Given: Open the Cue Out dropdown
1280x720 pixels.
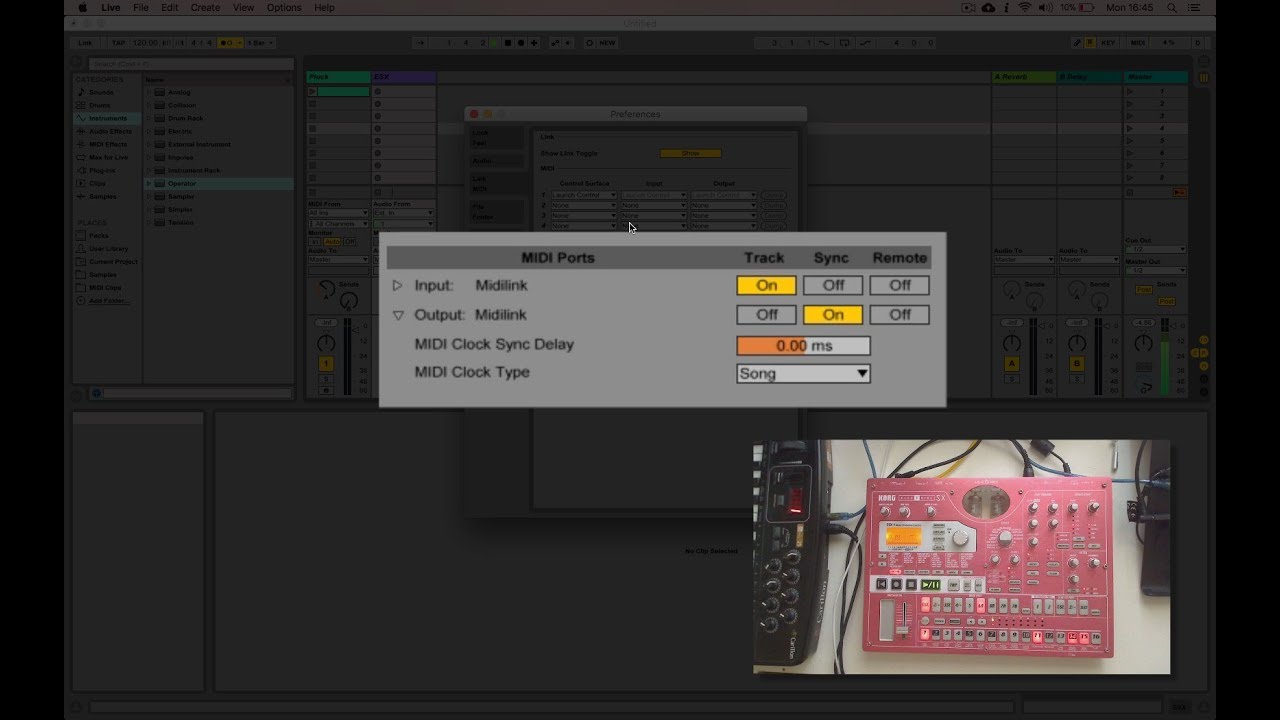Looking at the screenshot, I should click(x=1155, y=249).
